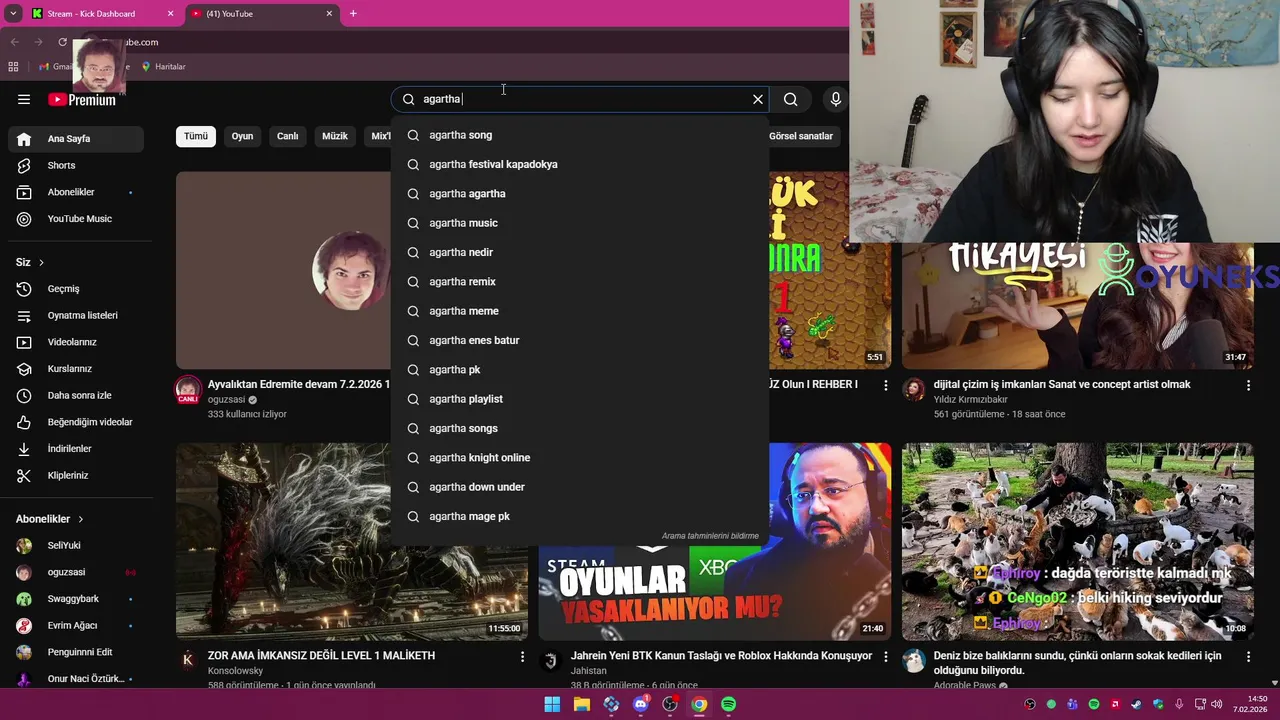1280x720 pixels.
Task: Play the Elden Ring level 1 Maliketh thumbnail
Action: pyautogui.click(x=352, y=541)
